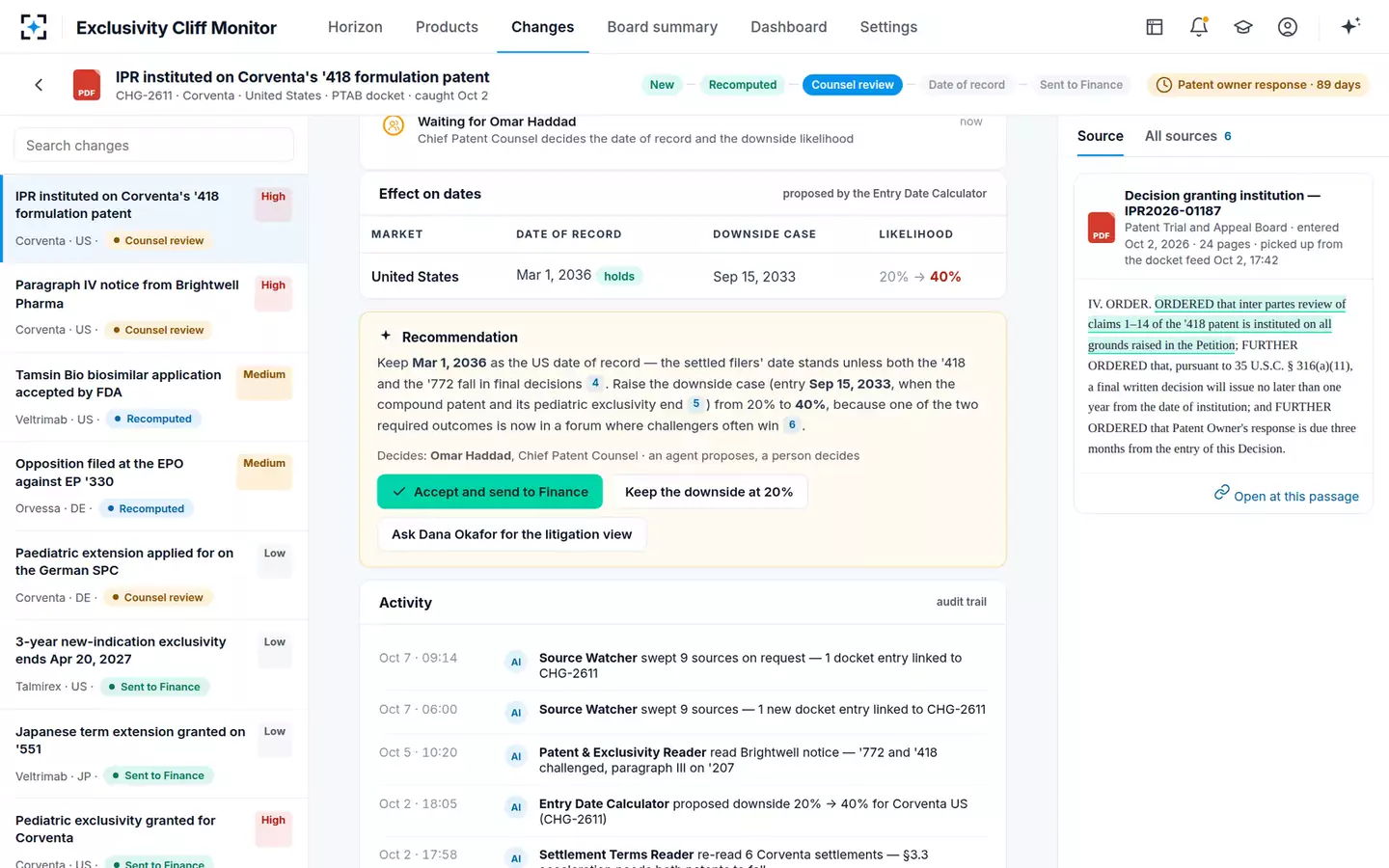Click the Exclusivity Cliff Monitor logo icon
This screenshot has width=1389, height=868.
click(x=34, y=27)
